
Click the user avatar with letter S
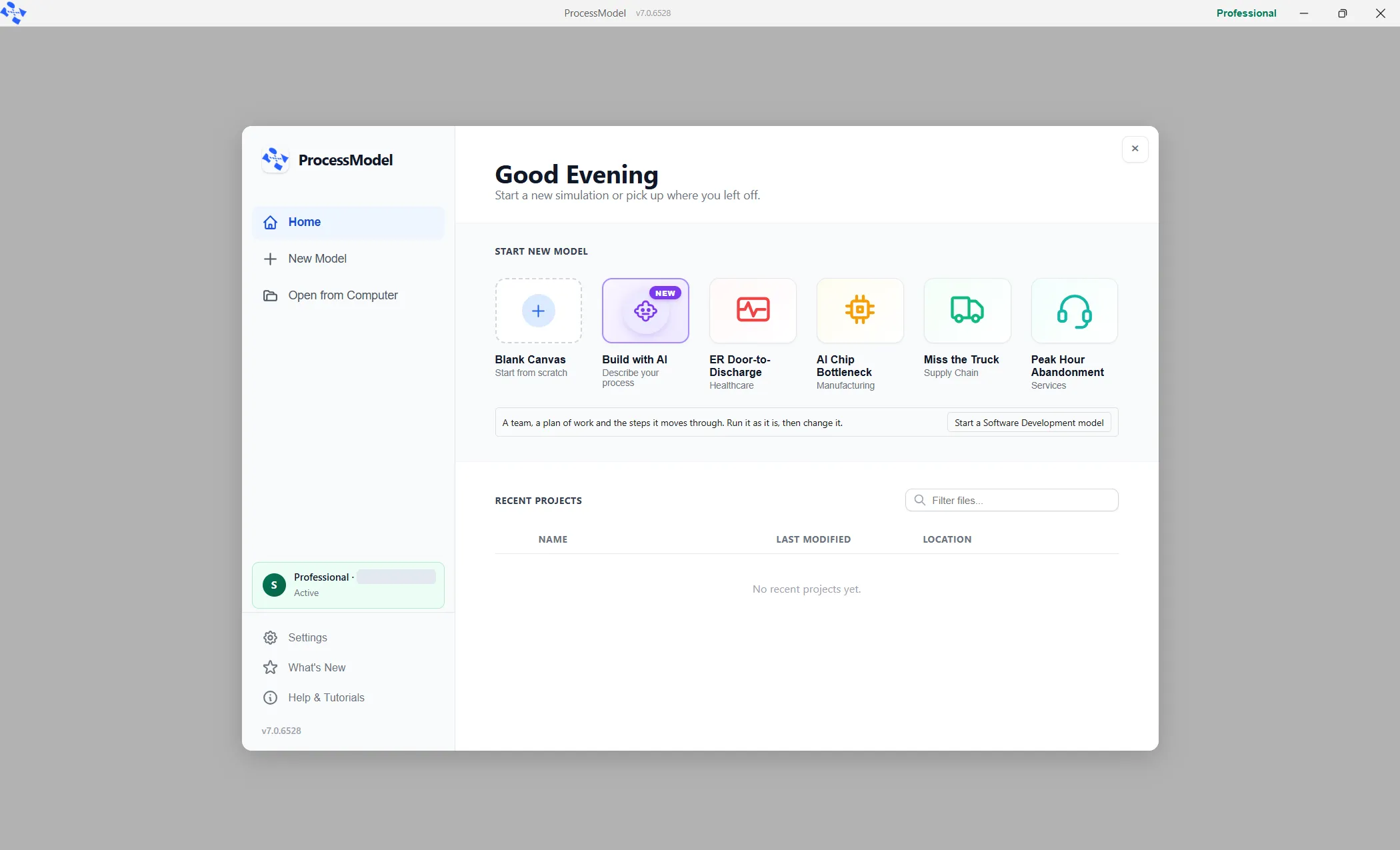[x=274, y=585]
